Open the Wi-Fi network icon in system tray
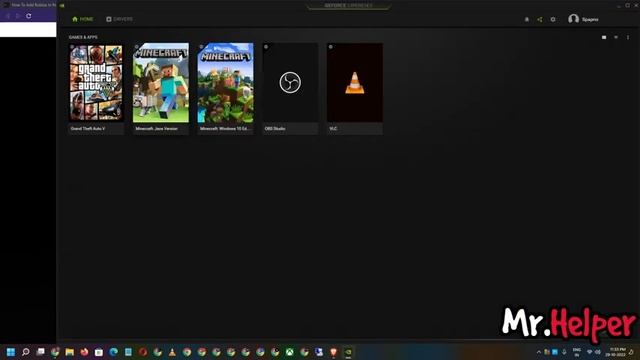The height and width of the screenshot is (360, 640). [x=589, y=352]
